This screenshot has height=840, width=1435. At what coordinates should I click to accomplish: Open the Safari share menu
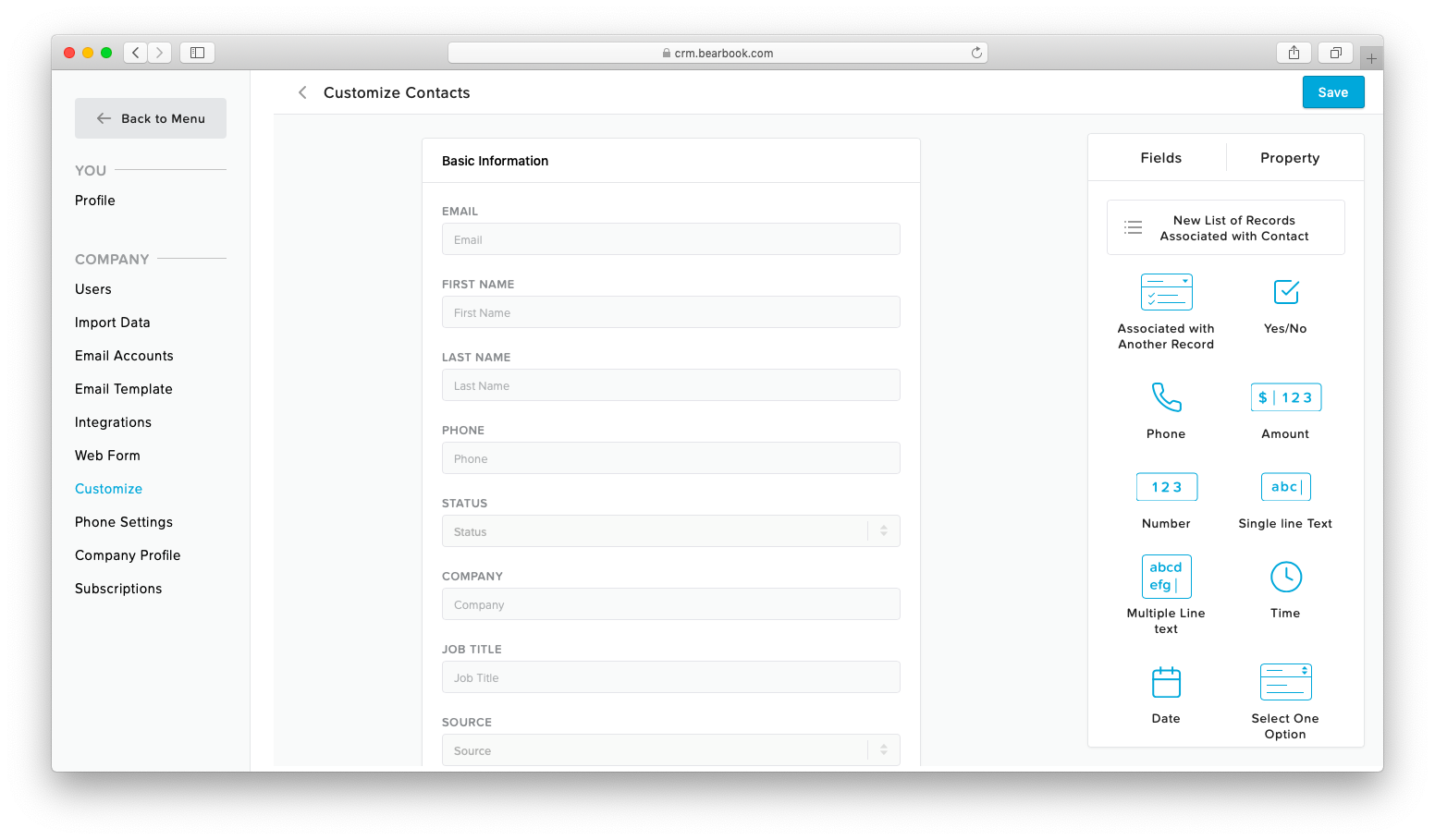pos(1294,53)
